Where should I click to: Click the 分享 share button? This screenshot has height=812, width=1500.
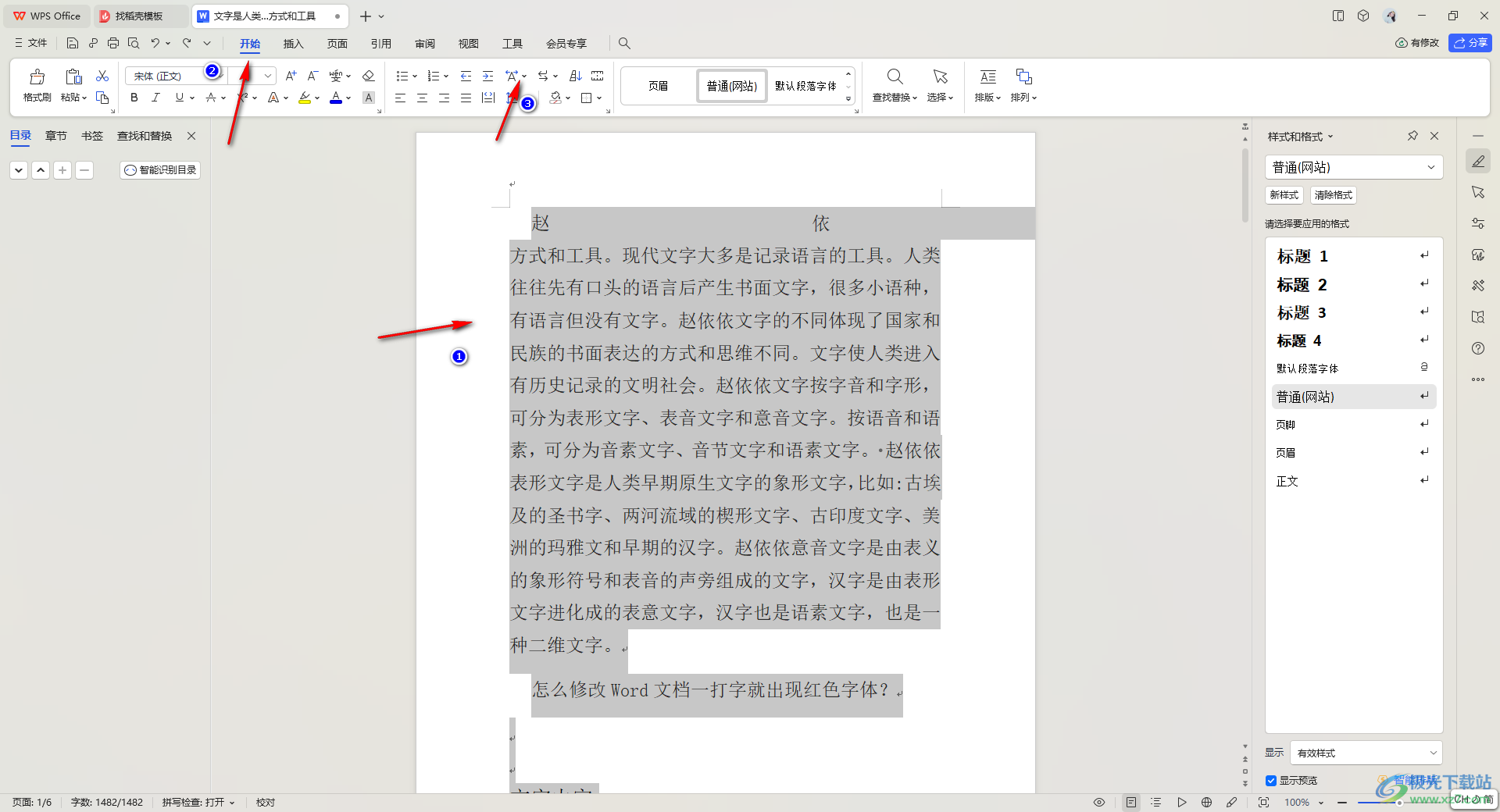(1470, 43)
